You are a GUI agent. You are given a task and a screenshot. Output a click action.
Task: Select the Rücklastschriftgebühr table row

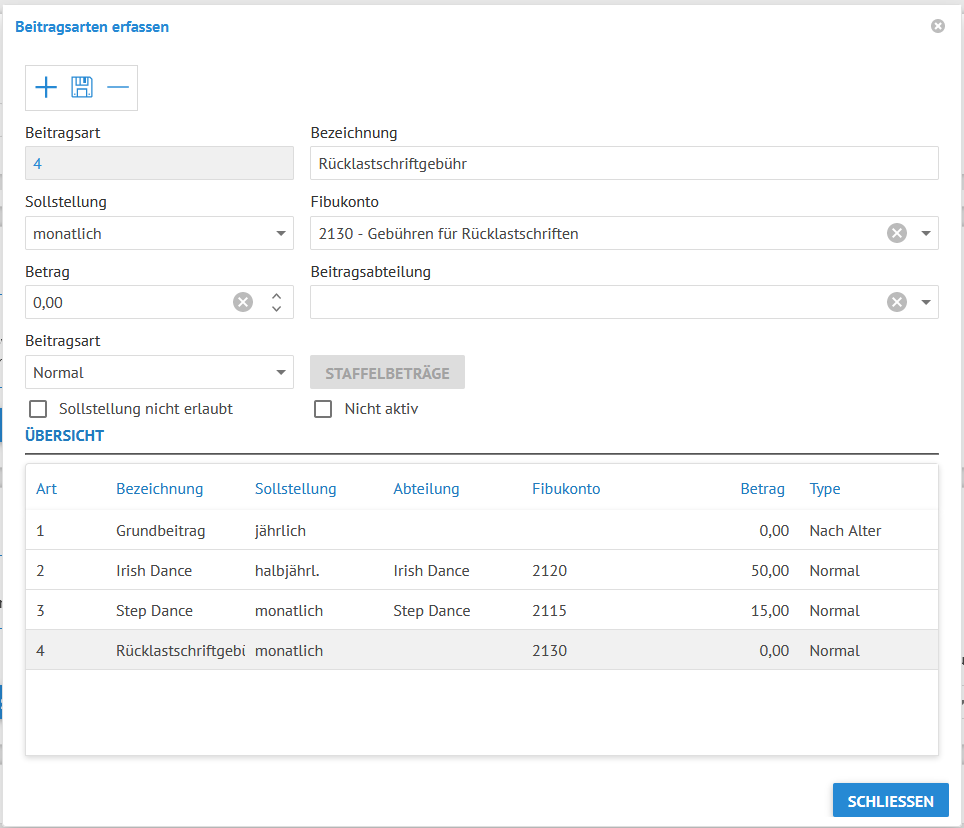coord(482,650)
